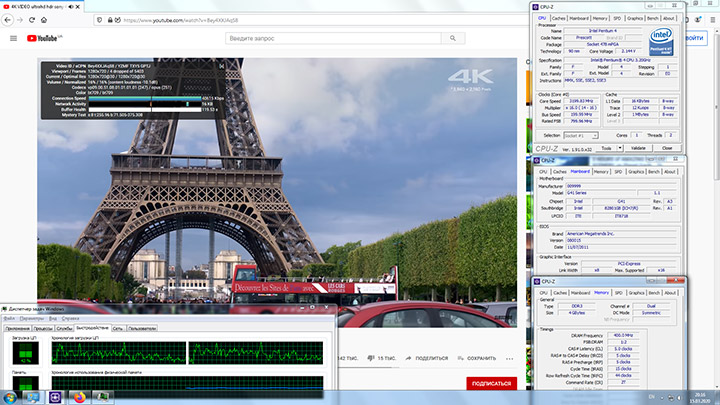The height and width of the screenshot is (405, 720).
Task: Click the YouTube logo
Action: (45, 38)
